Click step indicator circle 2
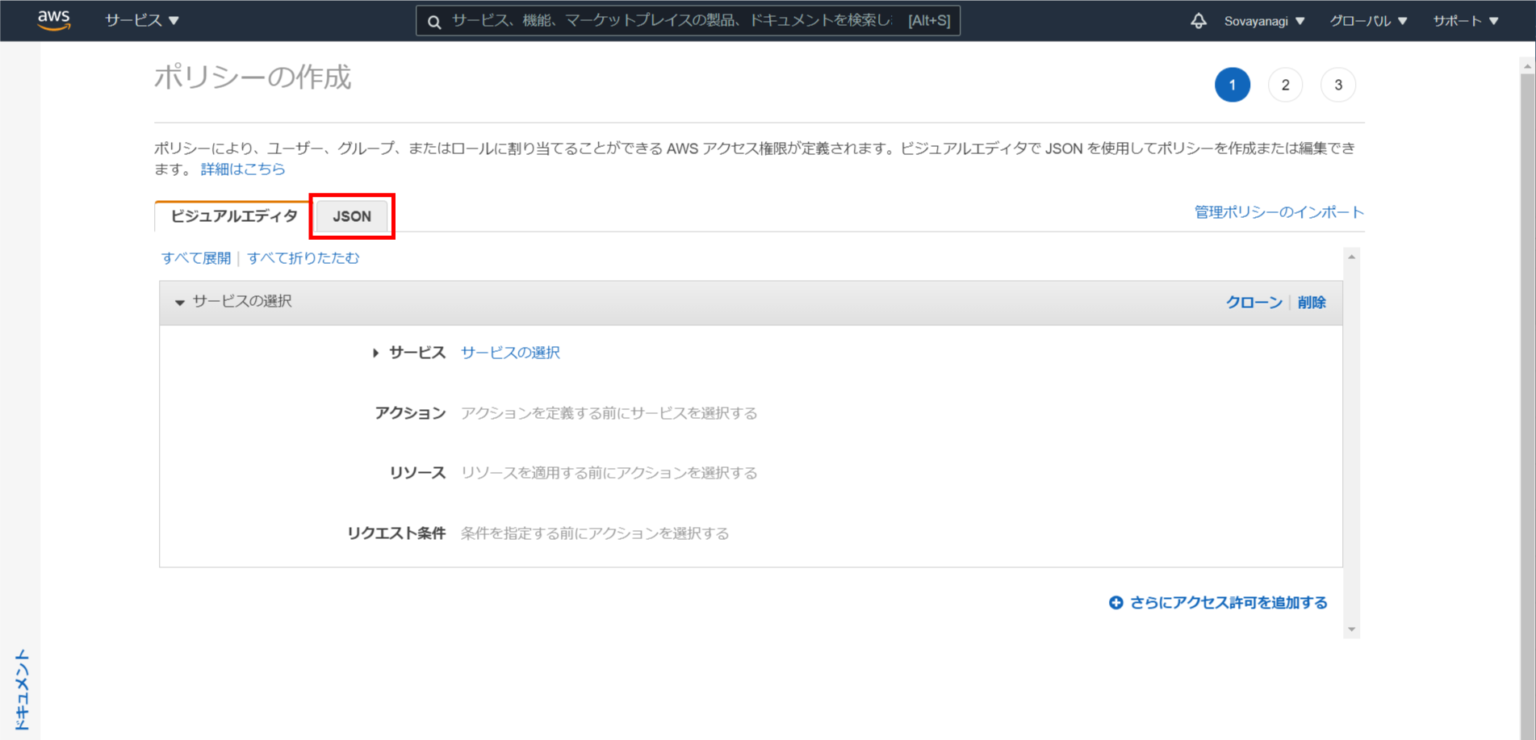Image resolution: width=1536 pixels, height=740 pixels. tap(1285, 85)
